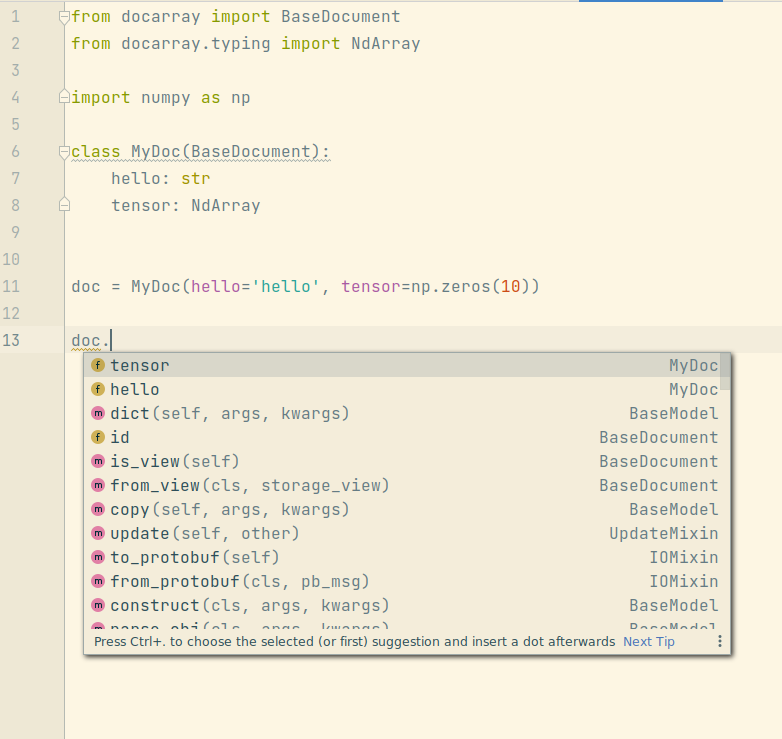Click the method icon beside construct

tap(98, 604)
